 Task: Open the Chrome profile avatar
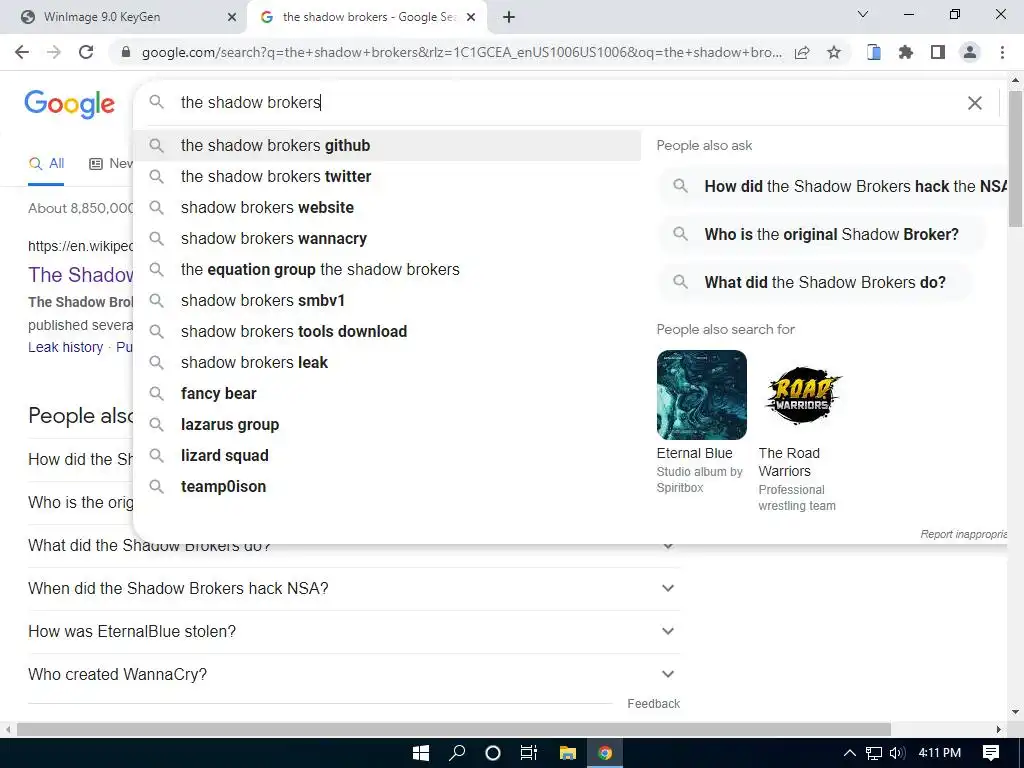pyautogui.click(x=970, y=52)
